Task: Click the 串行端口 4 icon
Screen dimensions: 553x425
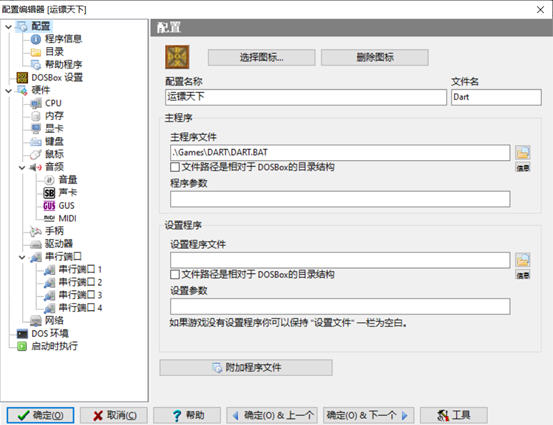Action: pyautogui.click(x=49, y=308)
